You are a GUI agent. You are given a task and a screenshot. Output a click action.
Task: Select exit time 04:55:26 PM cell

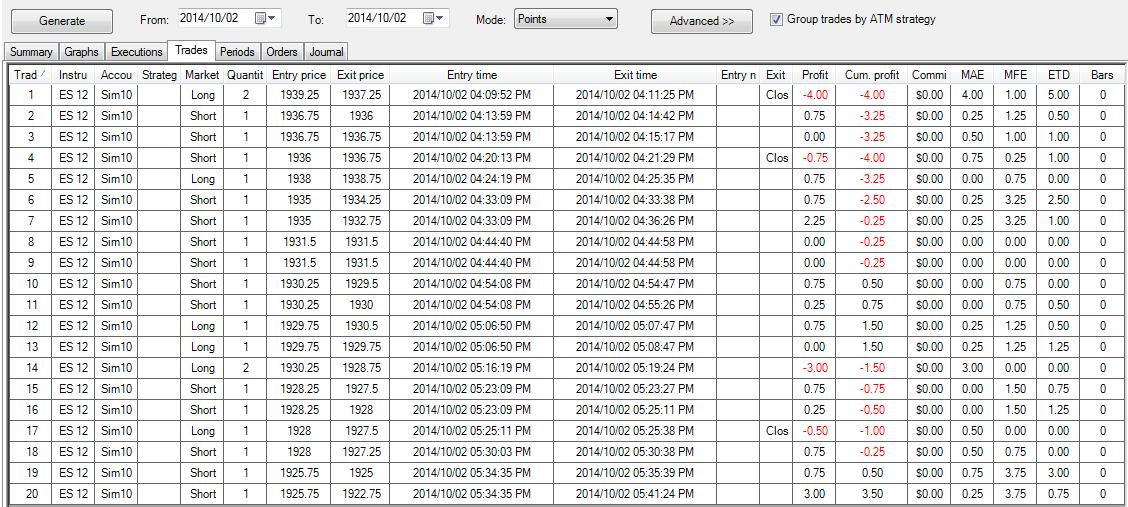tap(635, 305)
